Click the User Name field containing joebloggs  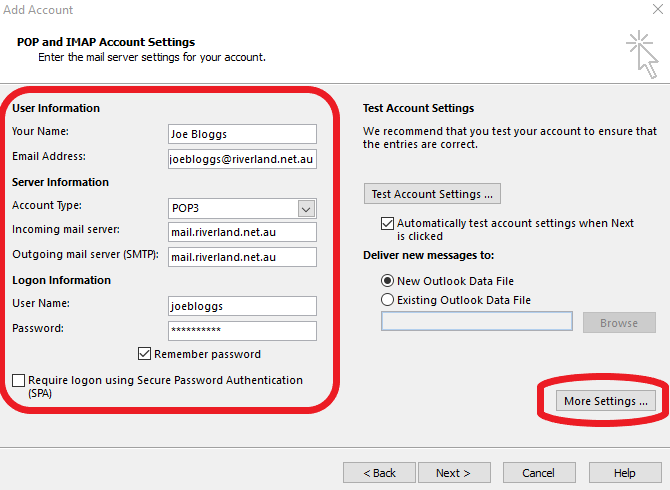[x=242, y=306]
